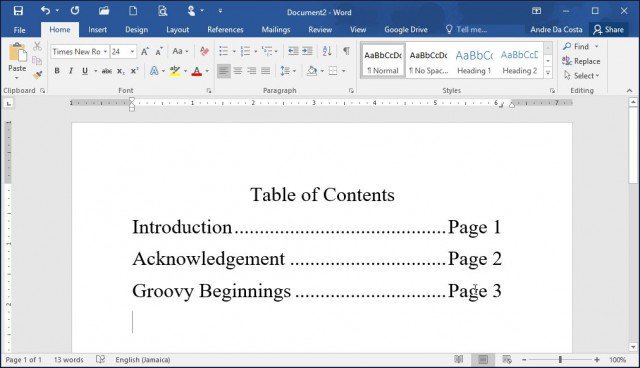This screenshot has width=640, height=368.
Task: Open Print Preview from the title bar
Action: point(162,11)
